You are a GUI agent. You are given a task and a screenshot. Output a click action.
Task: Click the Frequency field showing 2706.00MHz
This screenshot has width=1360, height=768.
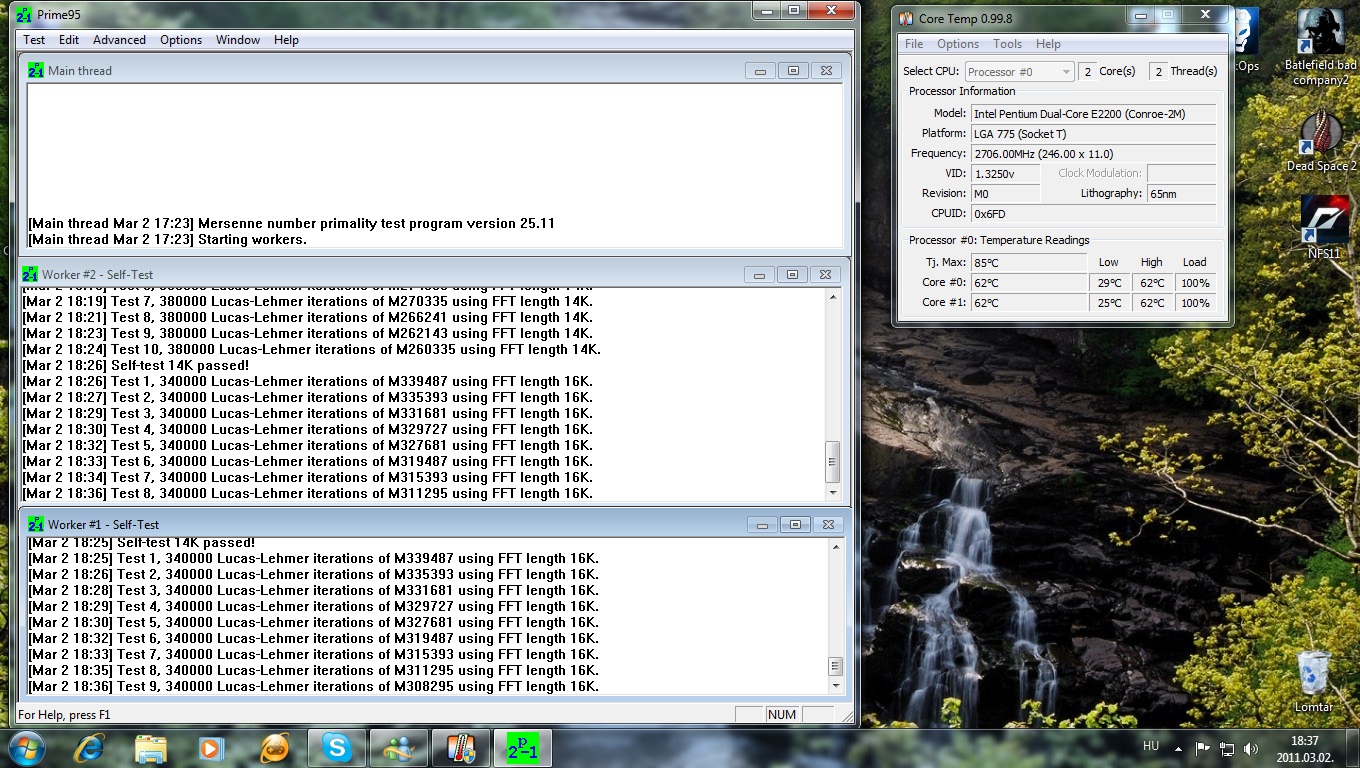coord(1093,154)
